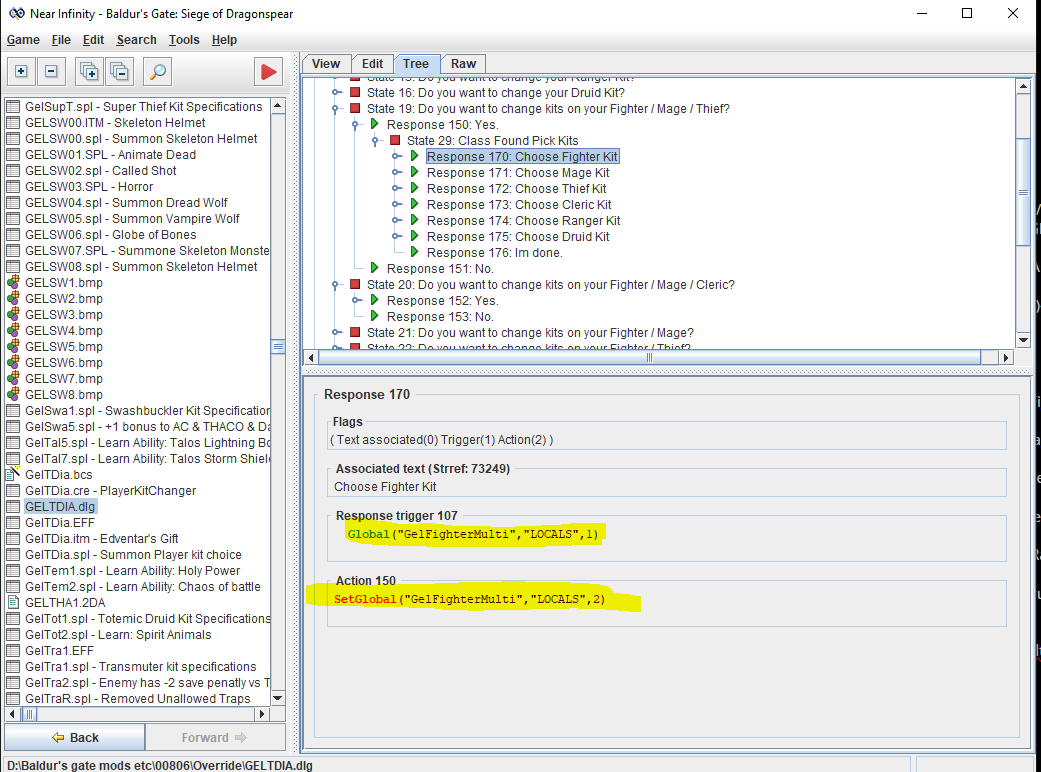Click the collapse node minus icon in toolbar
Viewport: 1041px width, 772px height.
tap(52, 71)
